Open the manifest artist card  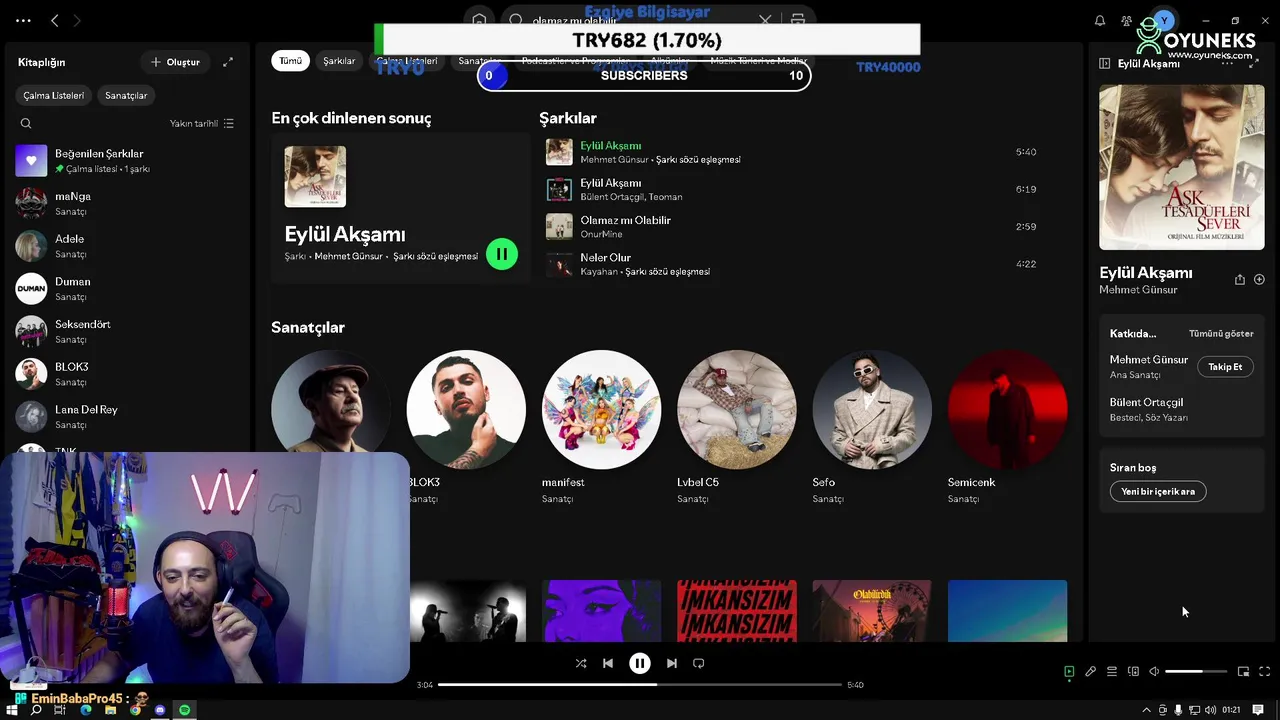[601, 428]
